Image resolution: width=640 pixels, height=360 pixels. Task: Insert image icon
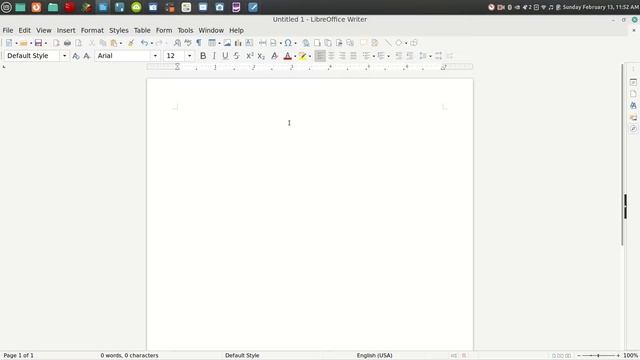click(x=227, y=43)
